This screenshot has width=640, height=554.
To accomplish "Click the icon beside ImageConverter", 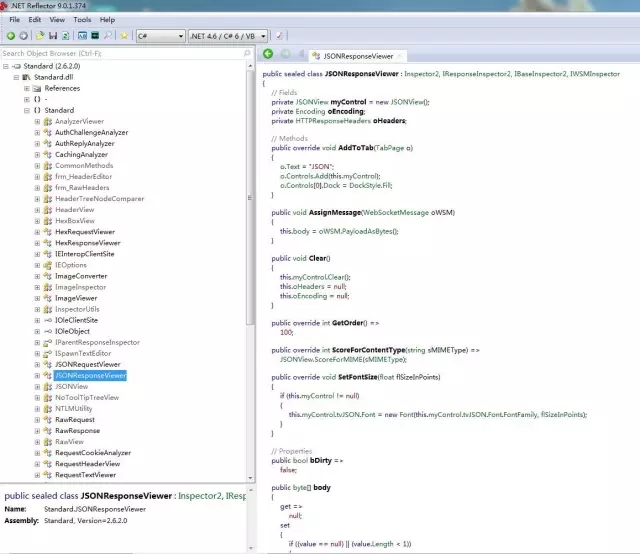I will [48, 276].
